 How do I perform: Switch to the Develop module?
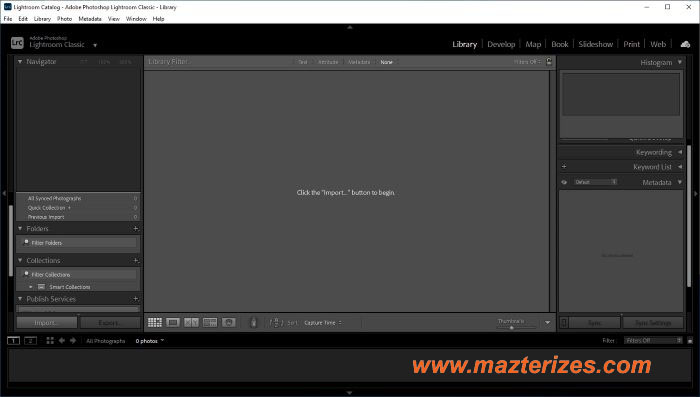(x=501, y=44)
